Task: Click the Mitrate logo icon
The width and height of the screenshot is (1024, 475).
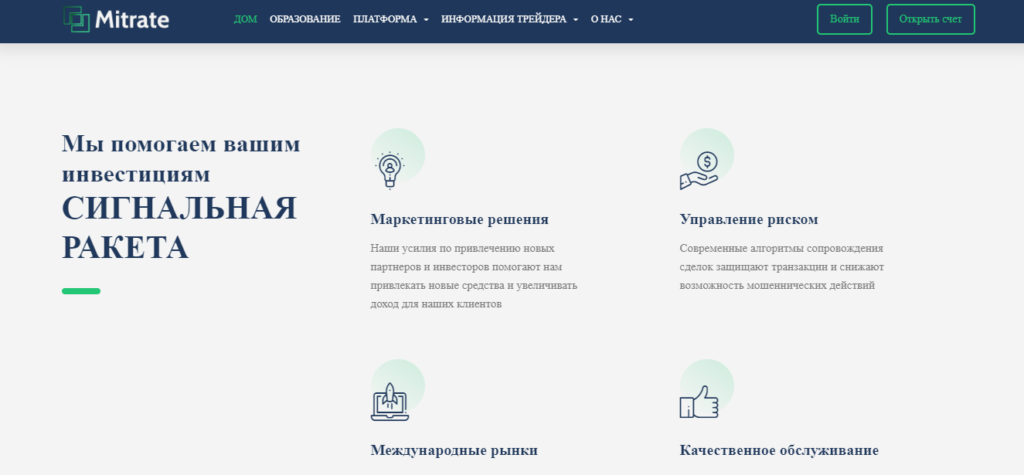Action: point(76,19)
